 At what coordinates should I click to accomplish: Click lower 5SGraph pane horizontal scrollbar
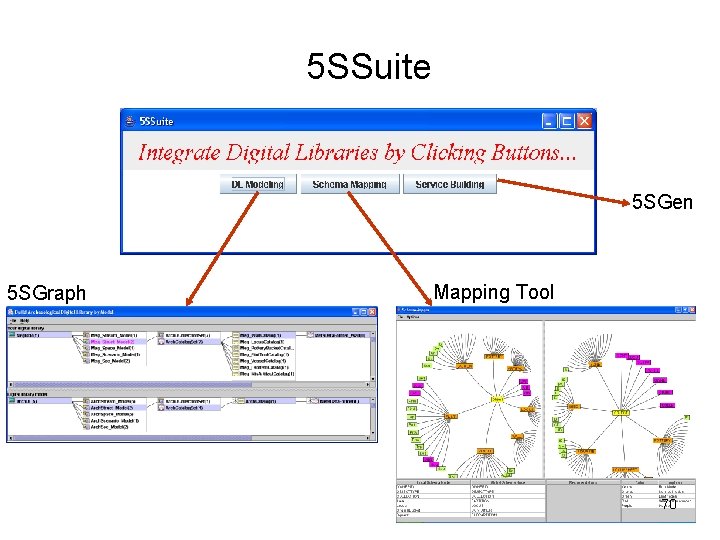[190, 438]
